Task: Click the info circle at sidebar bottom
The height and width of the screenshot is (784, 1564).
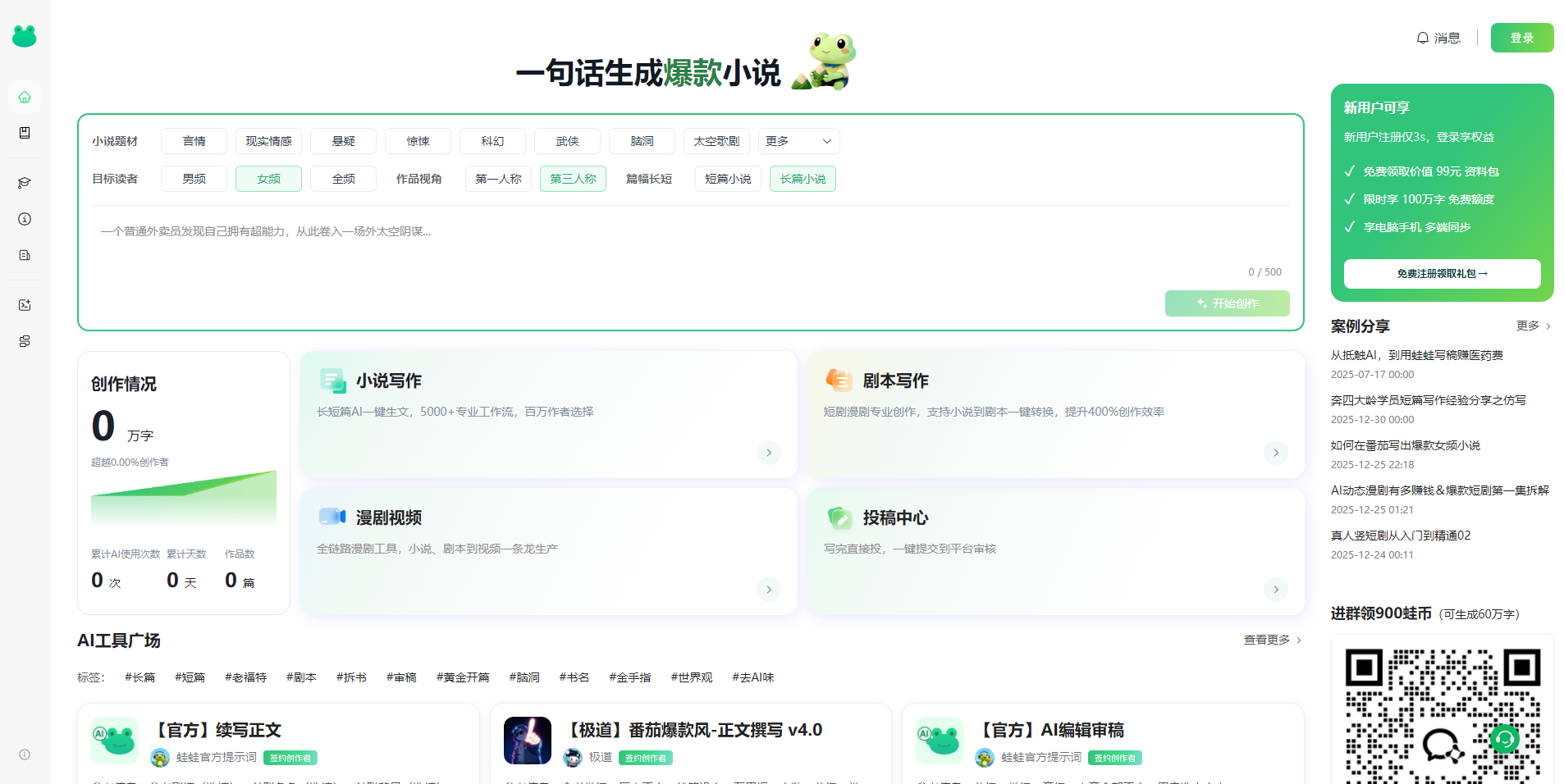Action: [x=25, y=754]
